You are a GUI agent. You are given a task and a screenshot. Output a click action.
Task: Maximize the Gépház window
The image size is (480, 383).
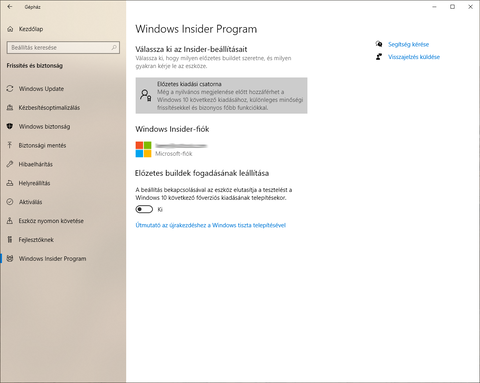(452, 7)
